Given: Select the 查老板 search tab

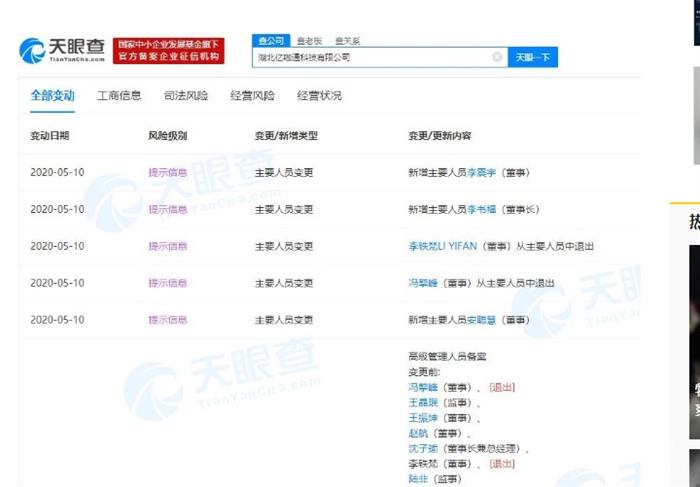Looking at the screenshot, I should (x=310, y=41).
